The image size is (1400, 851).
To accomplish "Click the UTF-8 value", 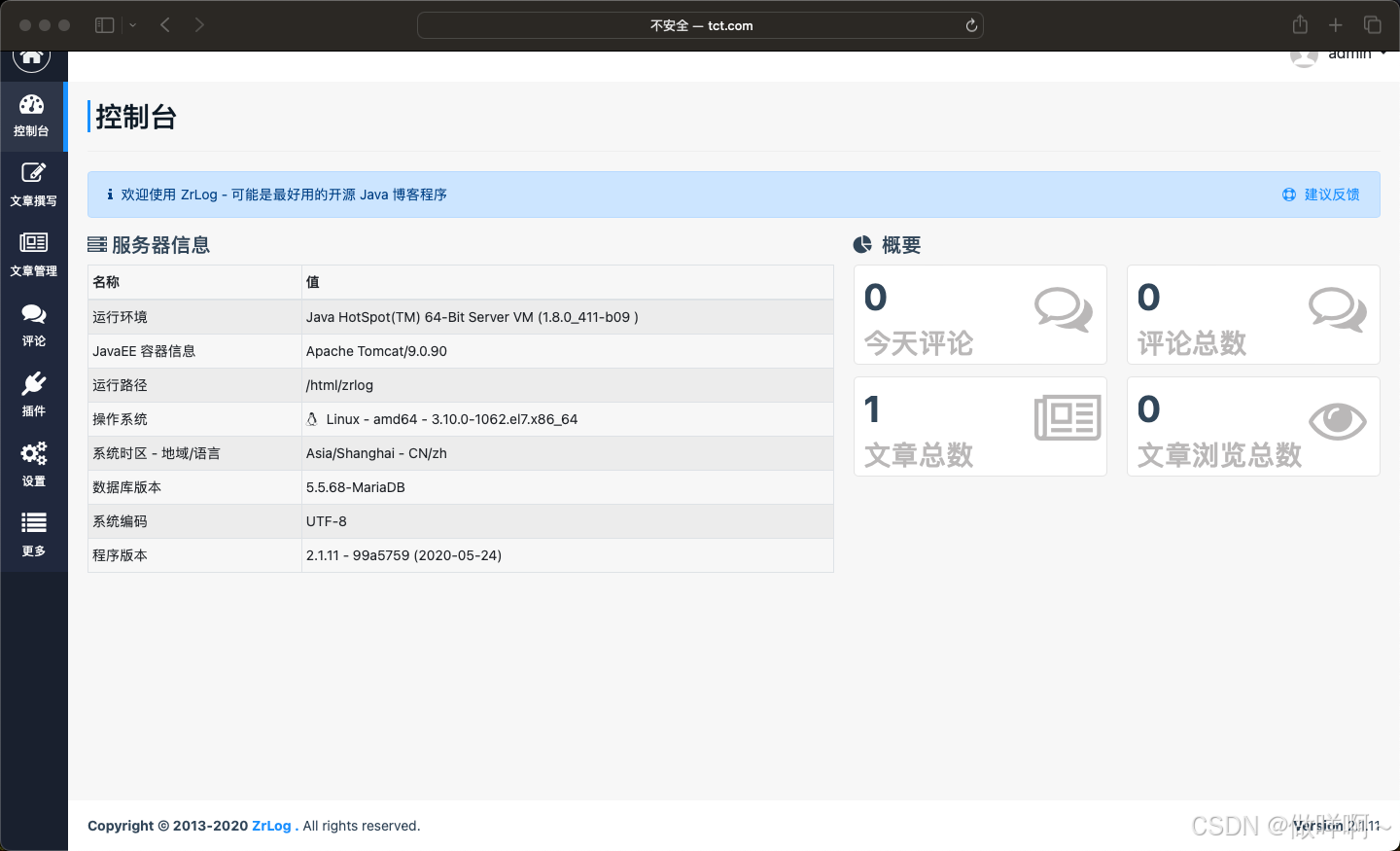I will pyautogui.click(x=327, y=521).
